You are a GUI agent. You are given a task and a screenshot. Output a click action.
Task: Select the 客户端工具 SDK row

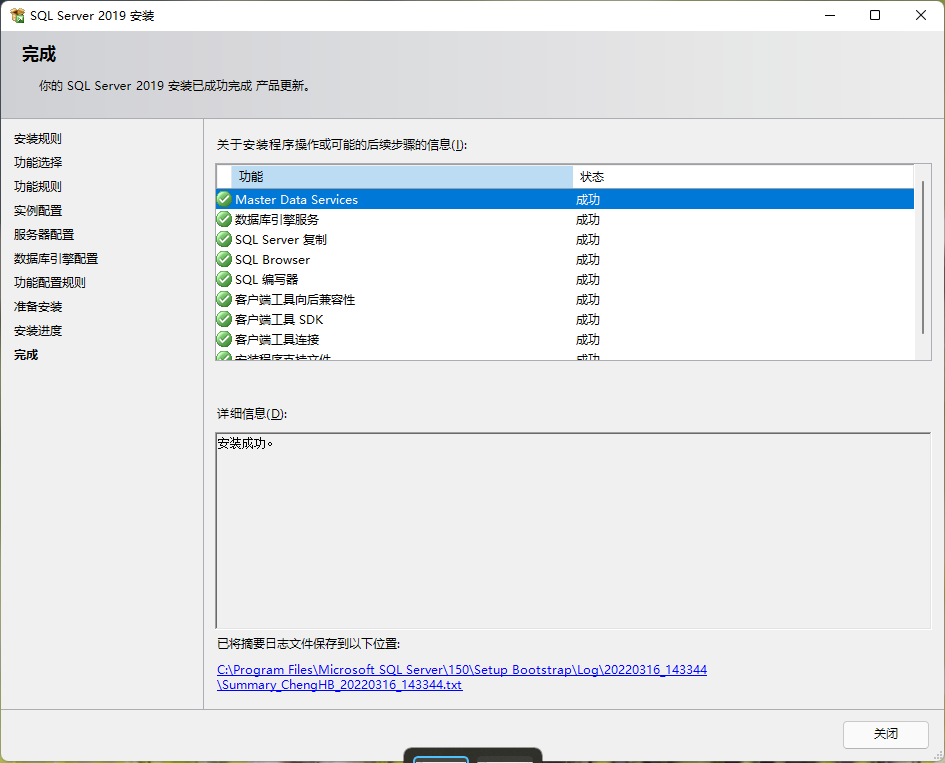(x=565, y=319)
